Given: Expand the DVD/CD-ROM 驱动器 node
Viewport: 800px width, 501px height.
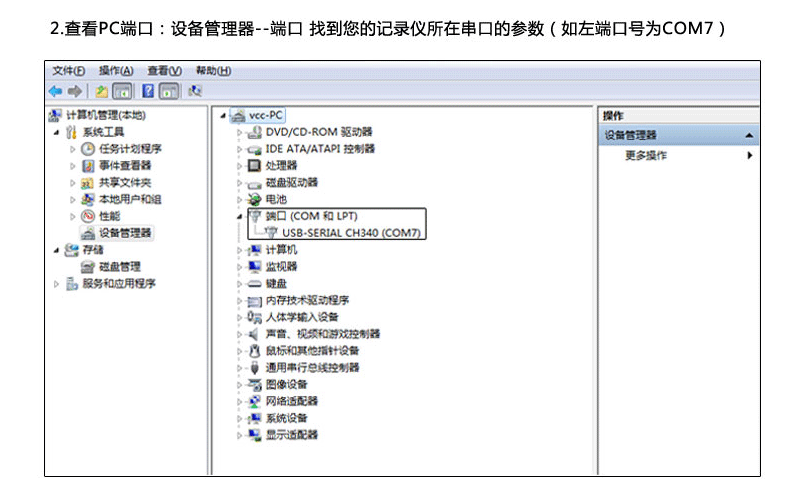Looking at the screenshot, I should 239,132.
